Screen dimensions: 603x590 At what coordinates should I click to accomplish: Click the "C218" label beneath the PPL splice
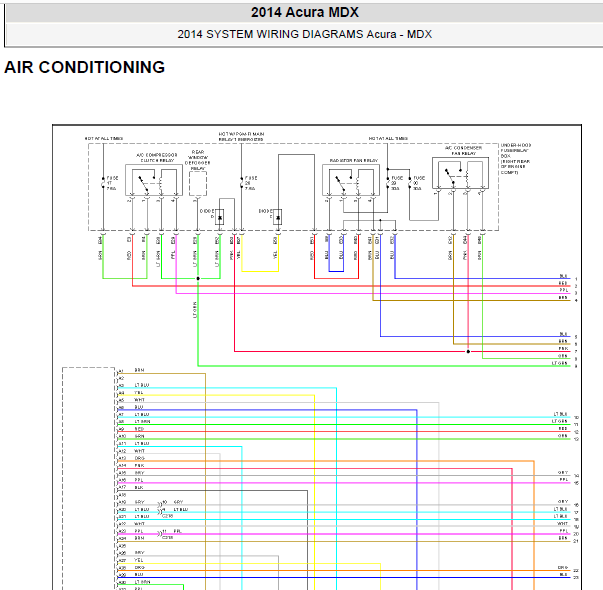167,537
